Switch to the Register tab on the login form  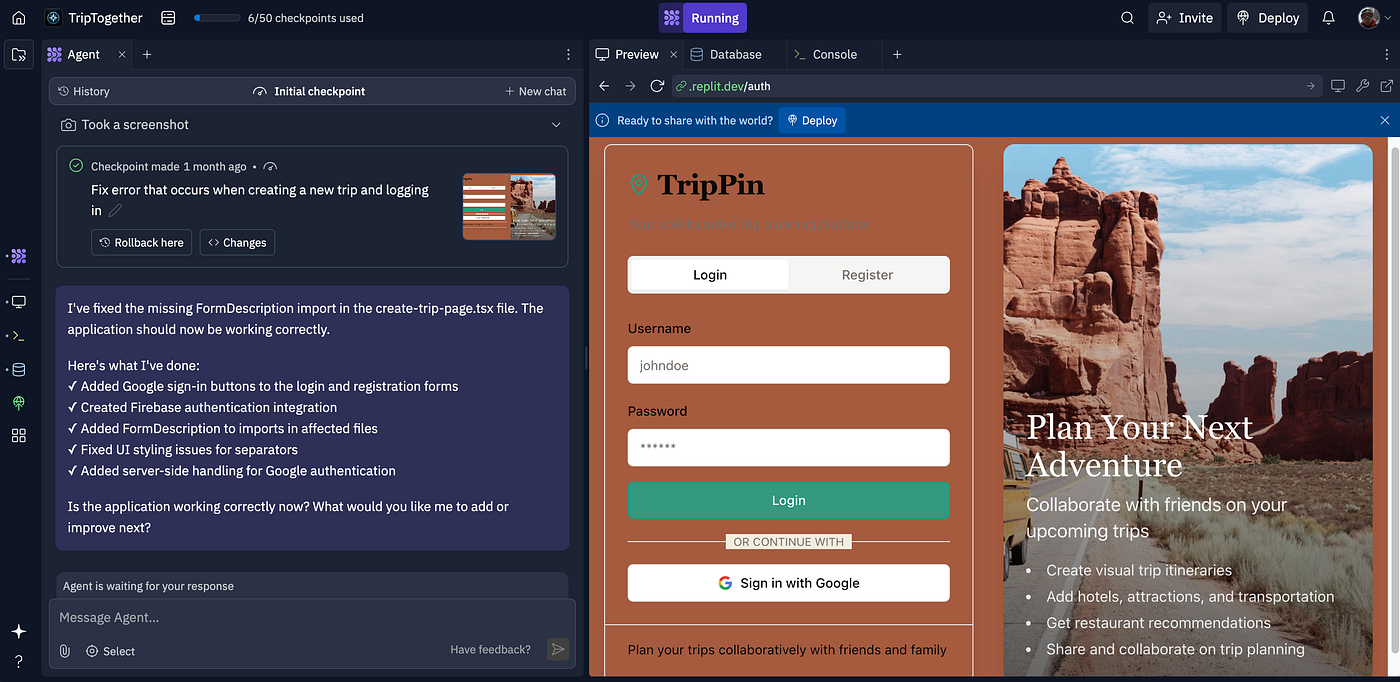tap(867, 274)
